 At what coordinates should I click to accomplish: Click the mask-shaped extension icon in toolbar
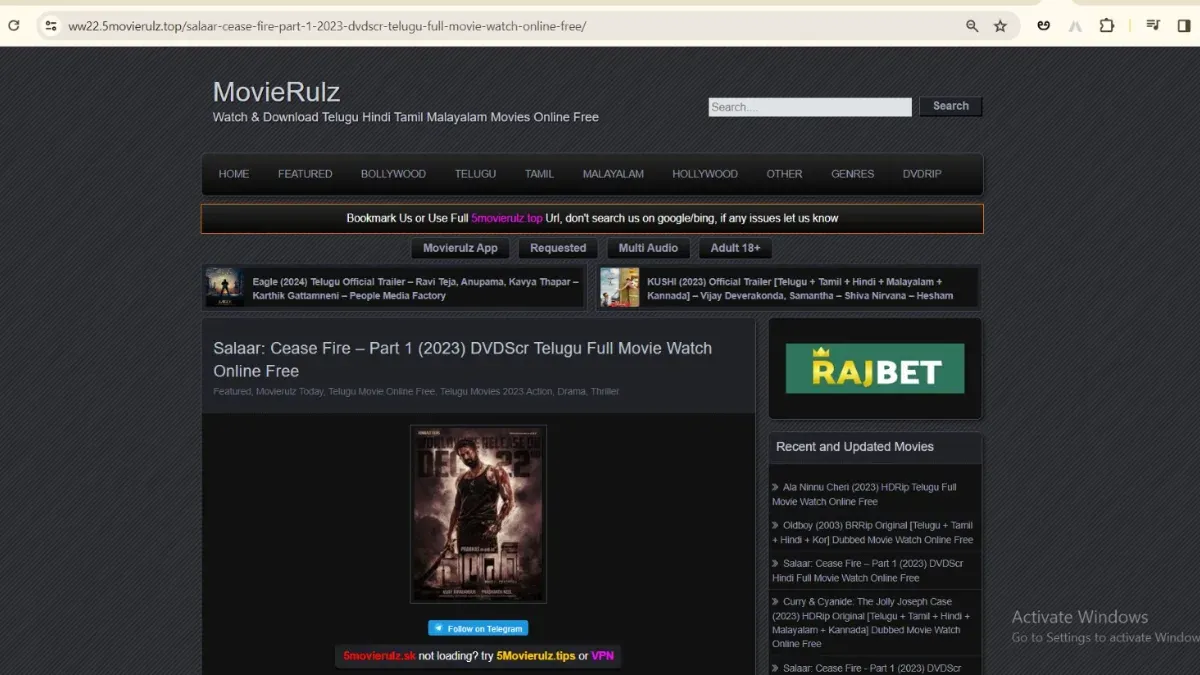pyautogui.click(x=1044, y=26)
